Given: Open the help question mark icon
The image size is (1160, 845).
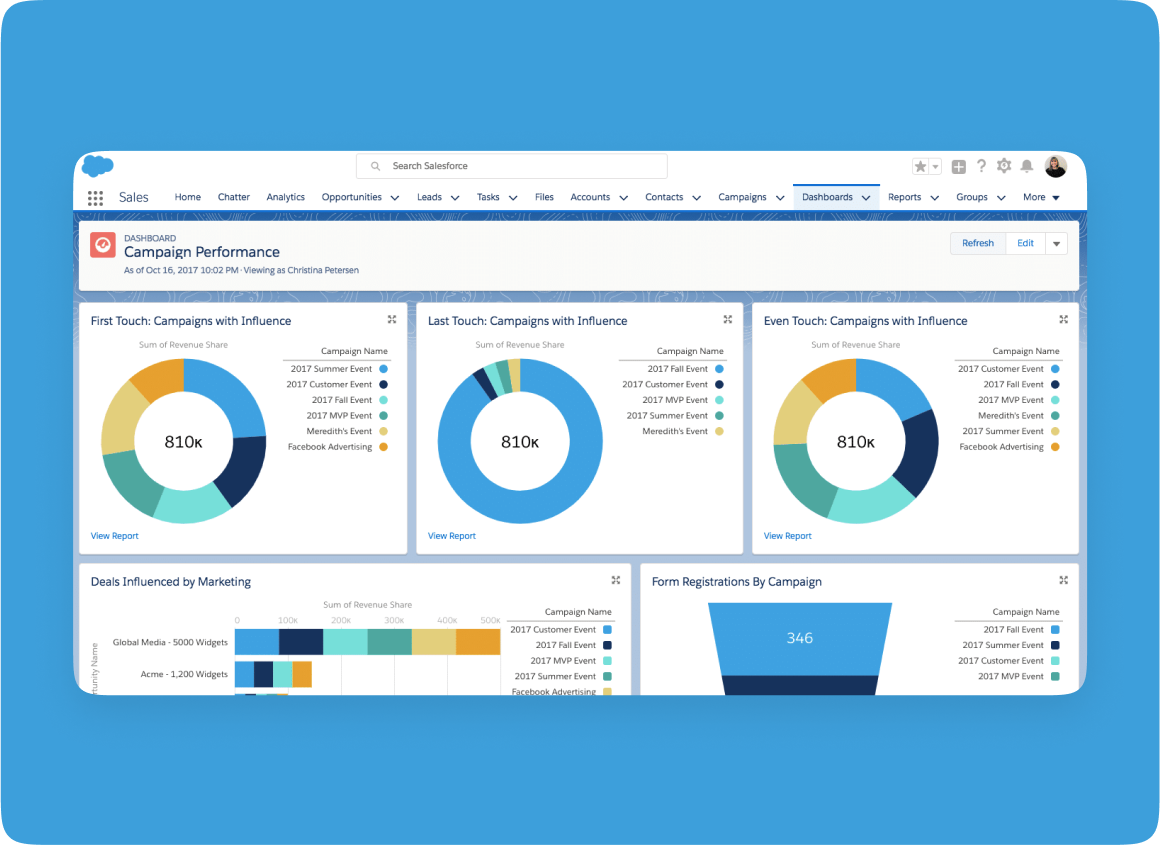Looking at the screenshot, I should click(x=981, y=166).
